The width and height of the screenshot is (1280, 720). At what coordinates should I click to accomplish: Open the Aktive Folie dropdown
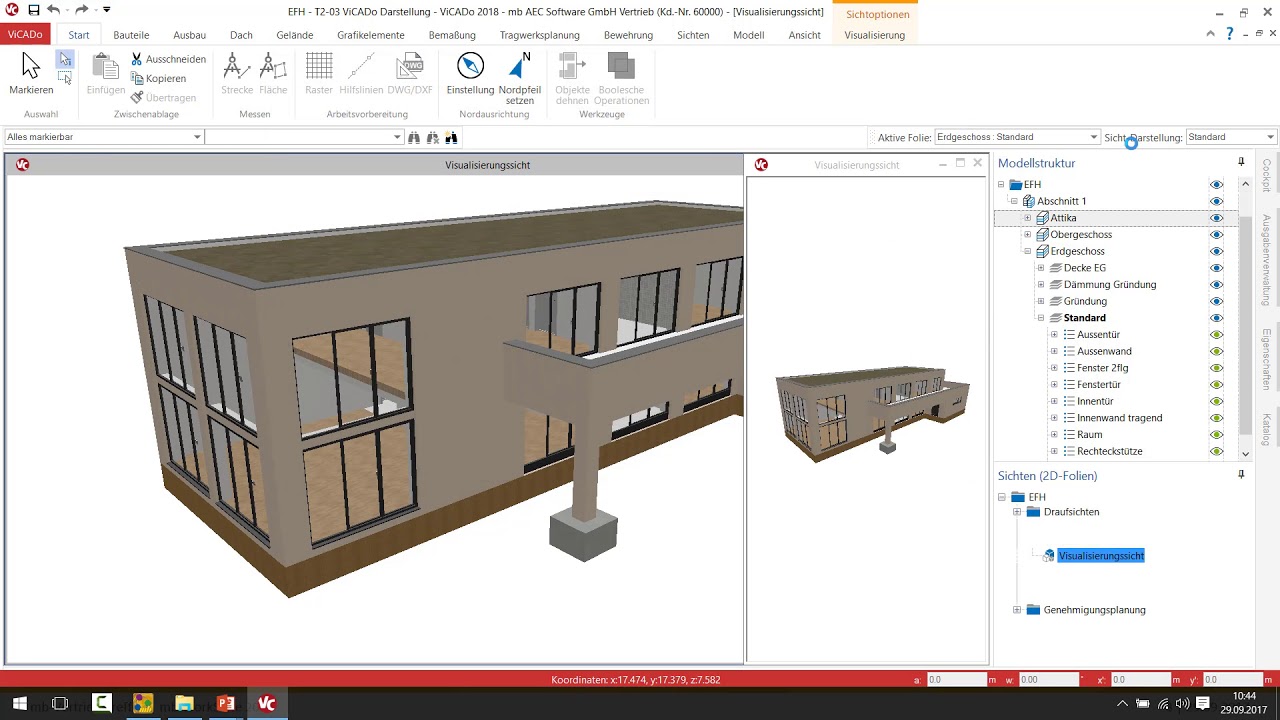(x=1094, y=137)
